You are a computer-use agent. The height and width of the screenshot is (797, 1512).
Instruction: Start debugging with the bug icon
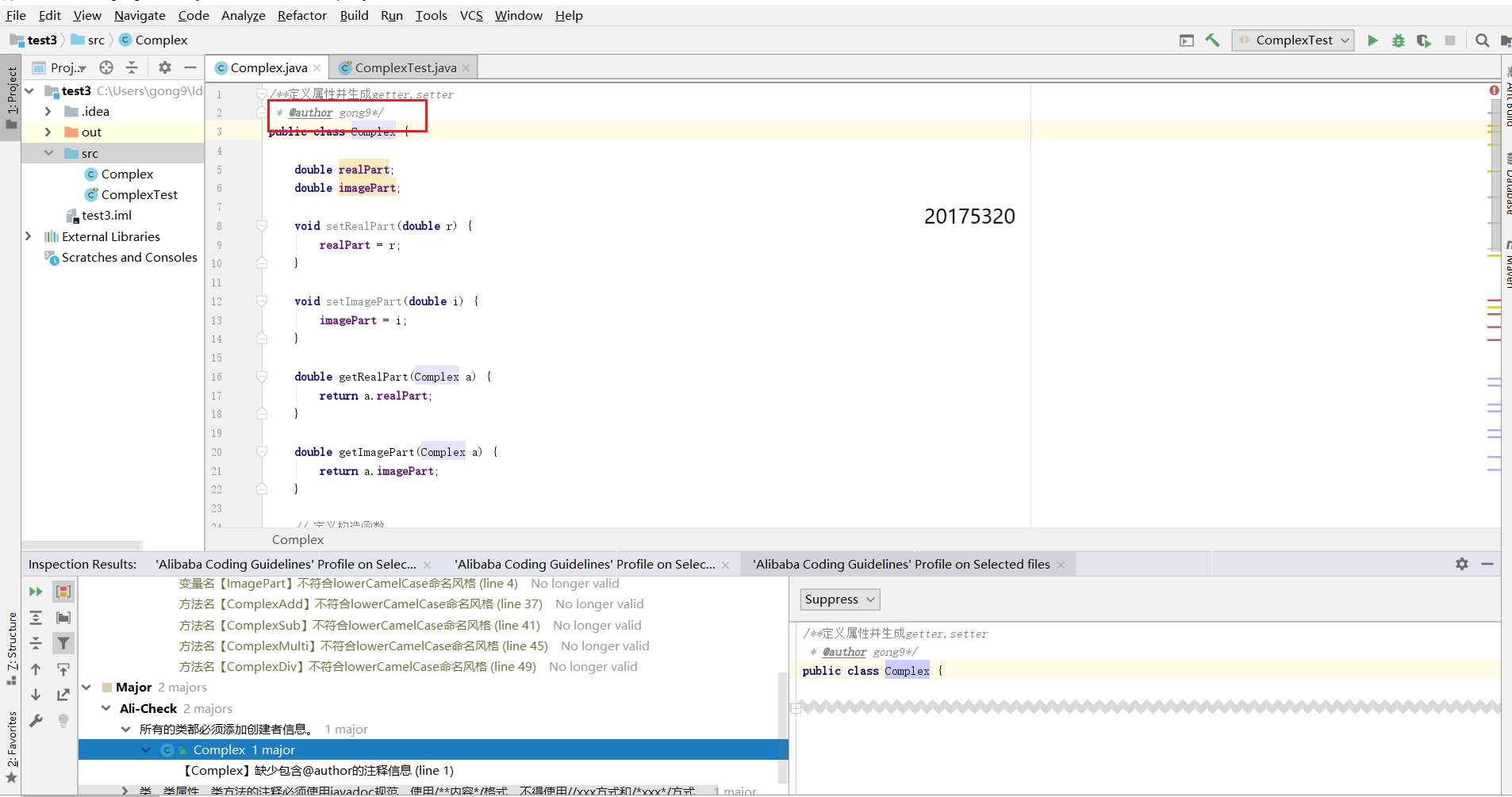point(1398,40)
